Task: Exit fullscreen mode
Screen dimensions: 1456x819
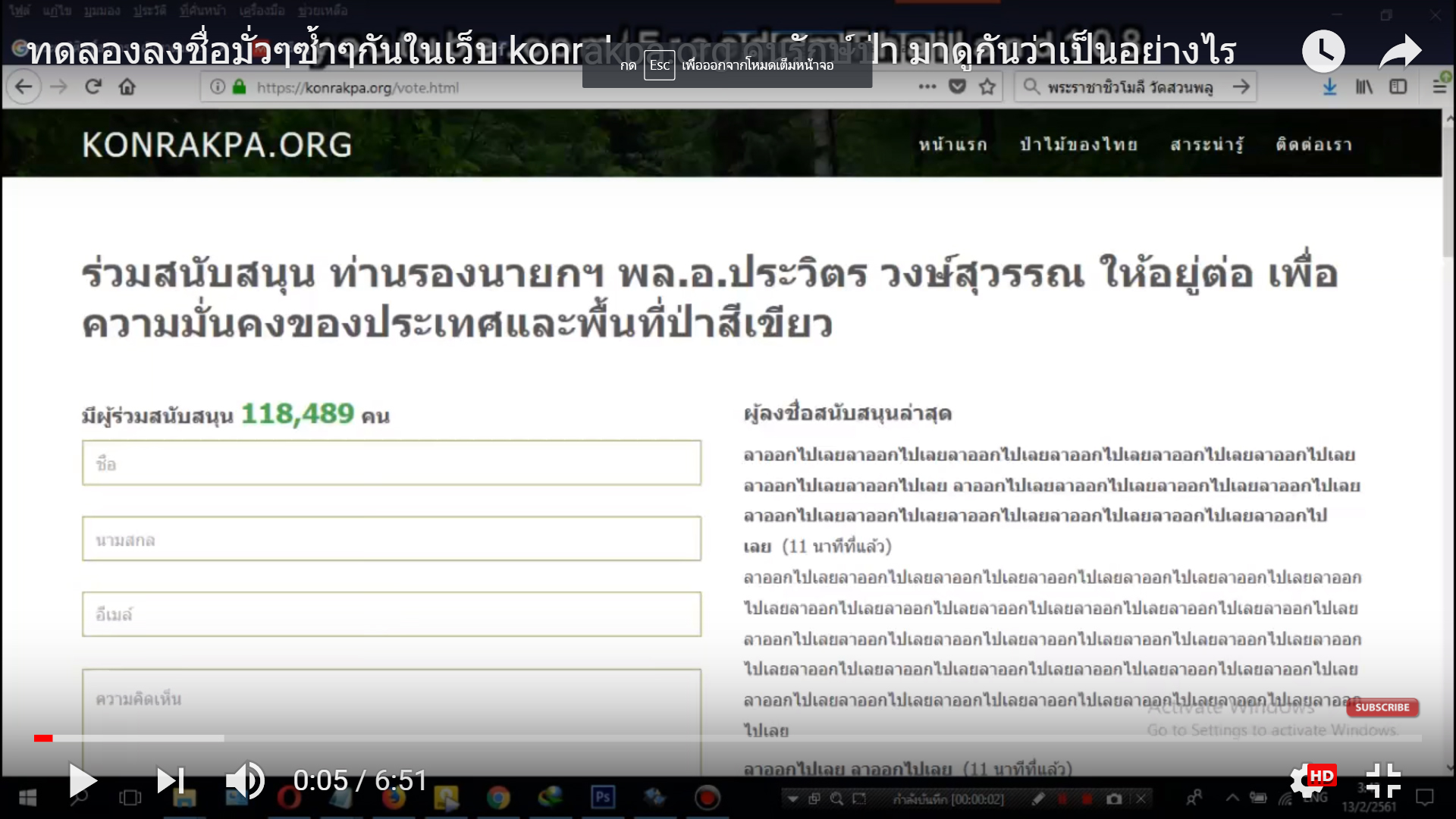Action: click(x=1383, y=780)
